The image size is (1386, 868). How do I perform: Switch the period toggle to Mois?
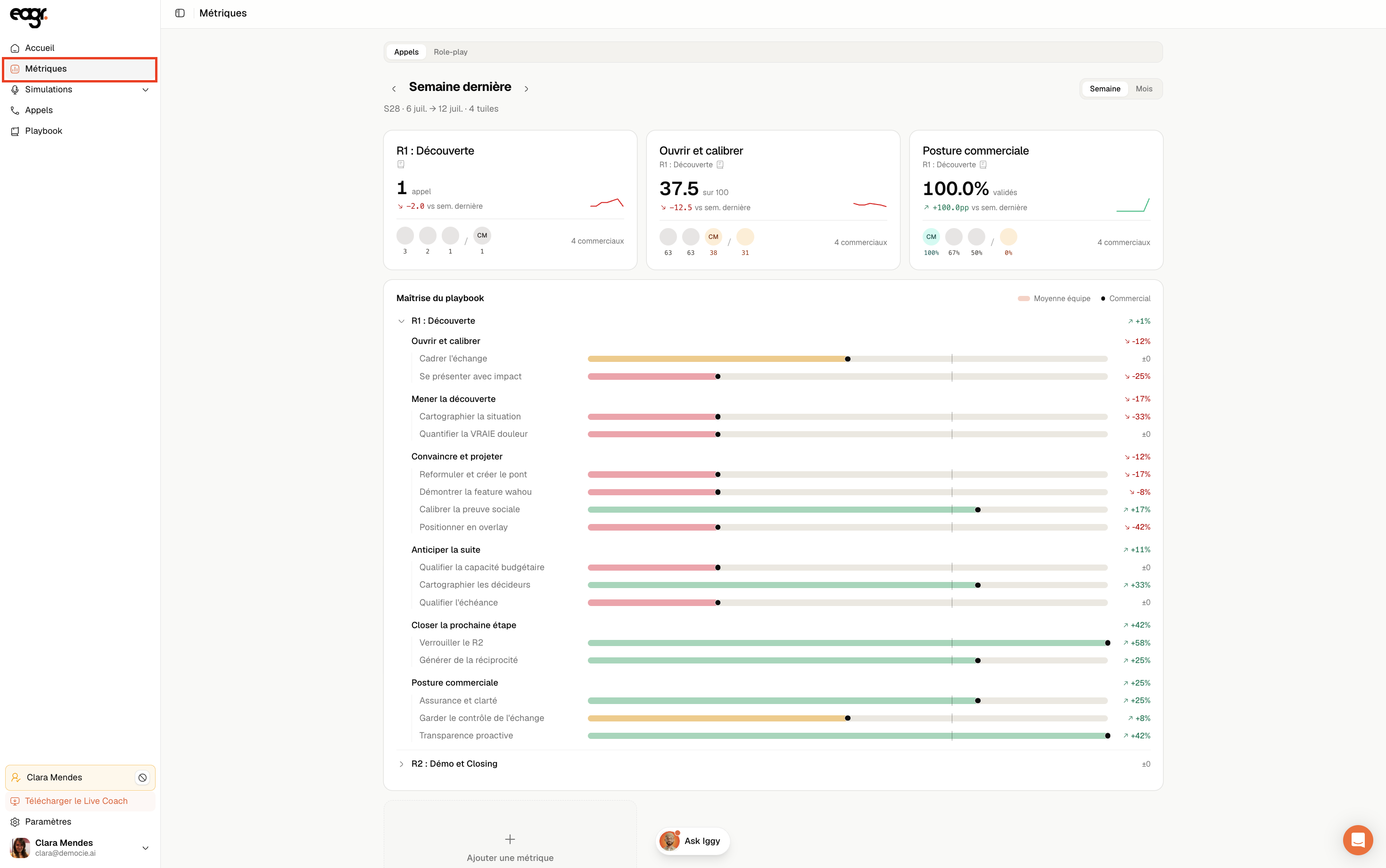1144,89
